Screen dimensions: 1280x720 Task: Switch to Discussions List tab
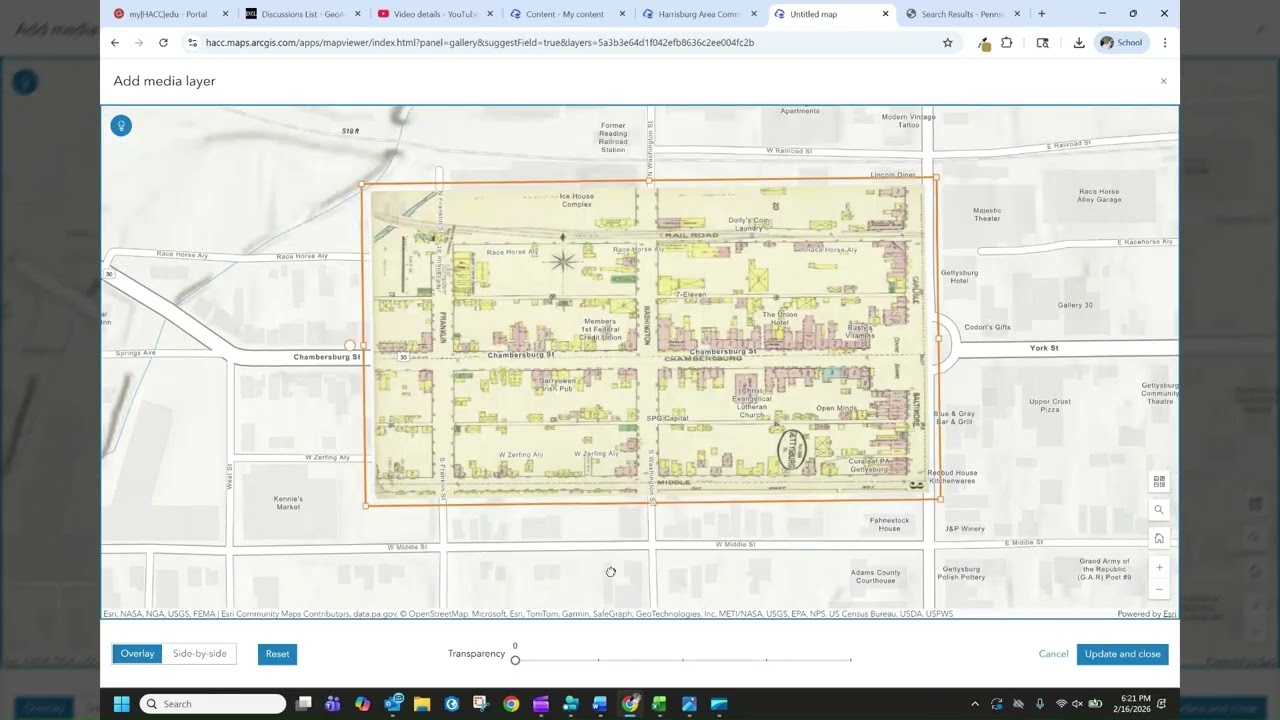point(302,14)
